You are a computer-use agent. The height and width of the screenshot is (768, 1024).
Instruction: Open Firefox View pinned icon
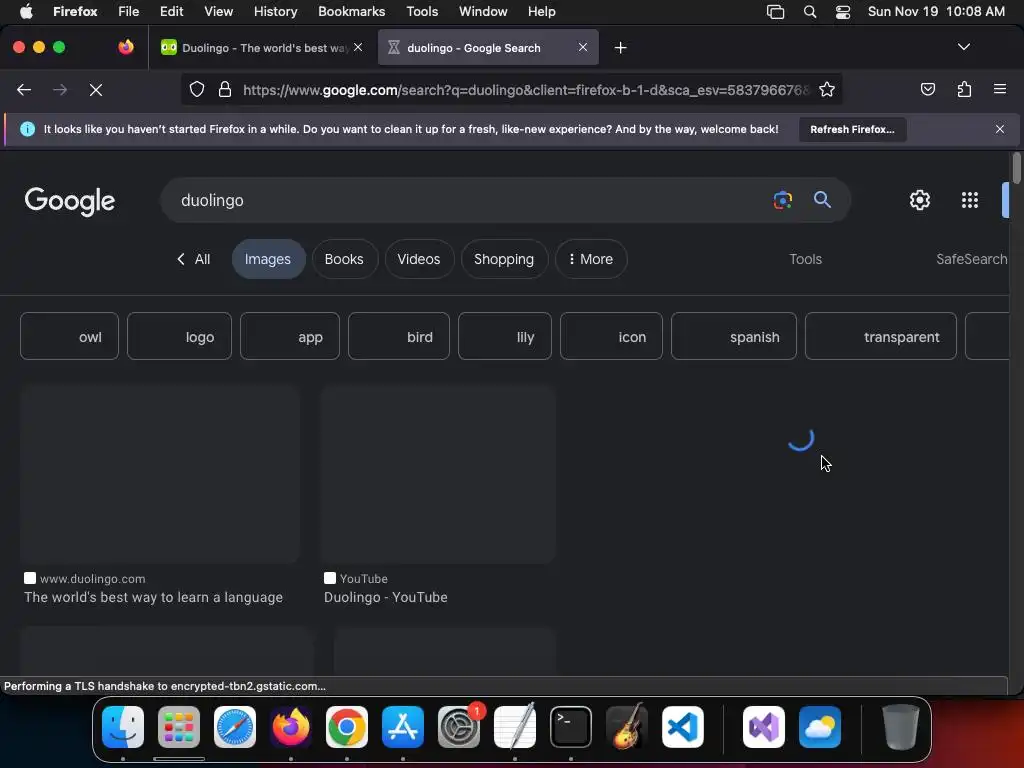coord(126,47)
